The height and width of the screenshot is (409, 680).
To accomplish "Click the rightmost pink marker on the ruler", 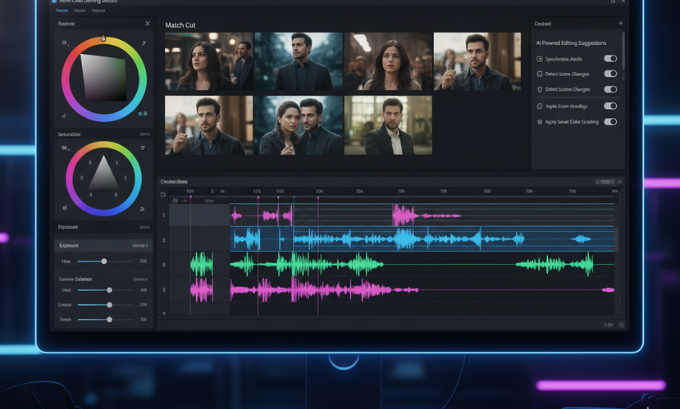I will coord(318,197).
